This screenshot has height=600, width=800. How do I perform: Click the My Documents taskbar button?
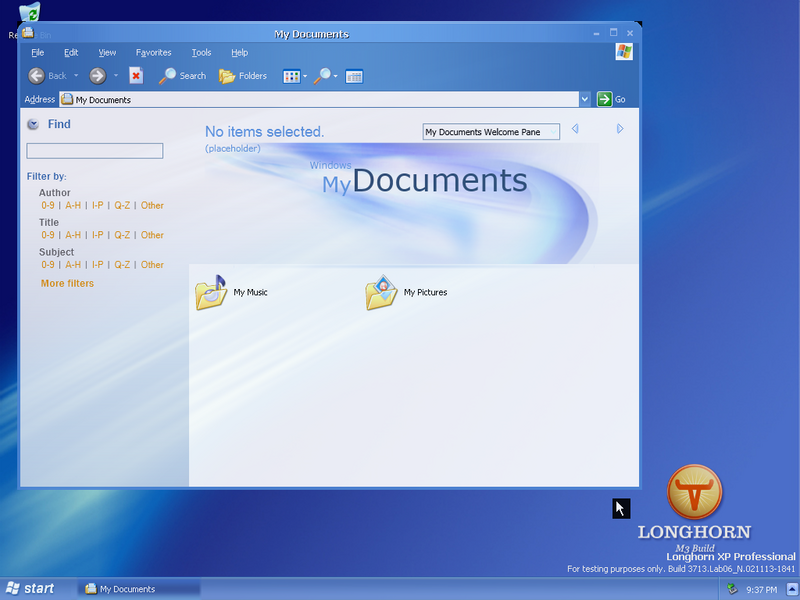[139, 589]
